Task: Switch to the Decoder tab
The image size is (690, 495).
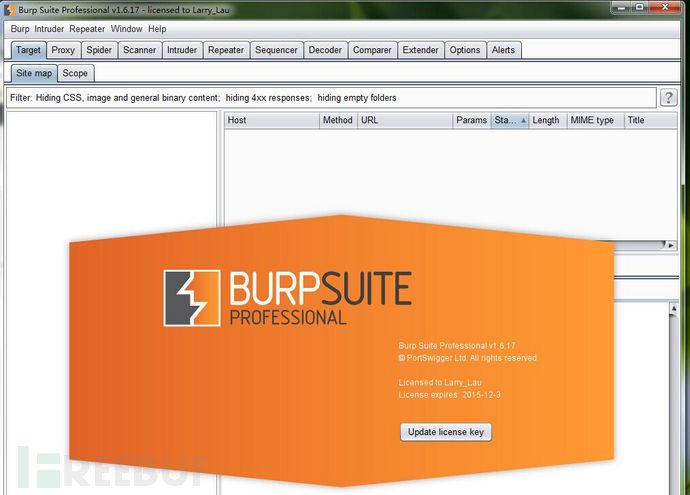Action: (x=325, y=50)
